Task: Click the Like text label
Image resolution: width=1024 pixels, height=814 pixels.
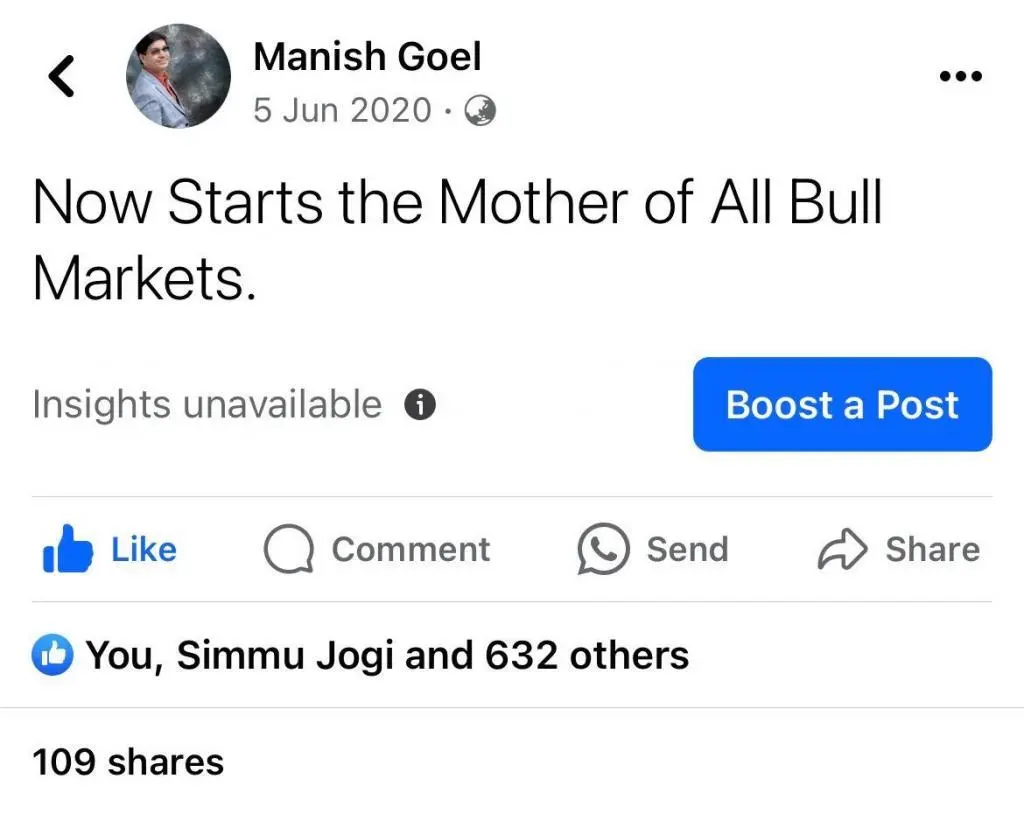Action: 143,549
